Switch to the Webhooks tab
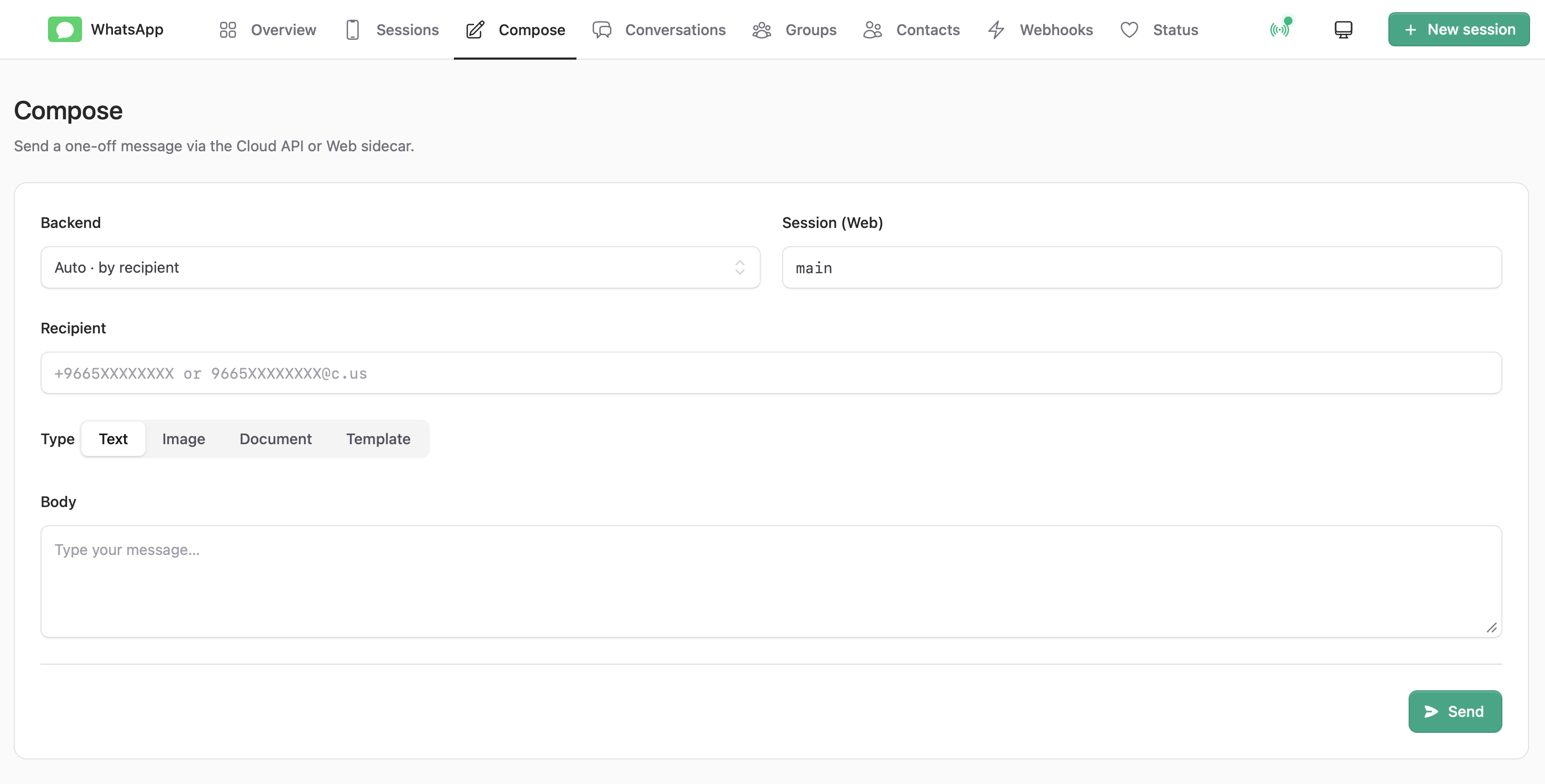This screenshot has height=784, width=1545. 1040,30
